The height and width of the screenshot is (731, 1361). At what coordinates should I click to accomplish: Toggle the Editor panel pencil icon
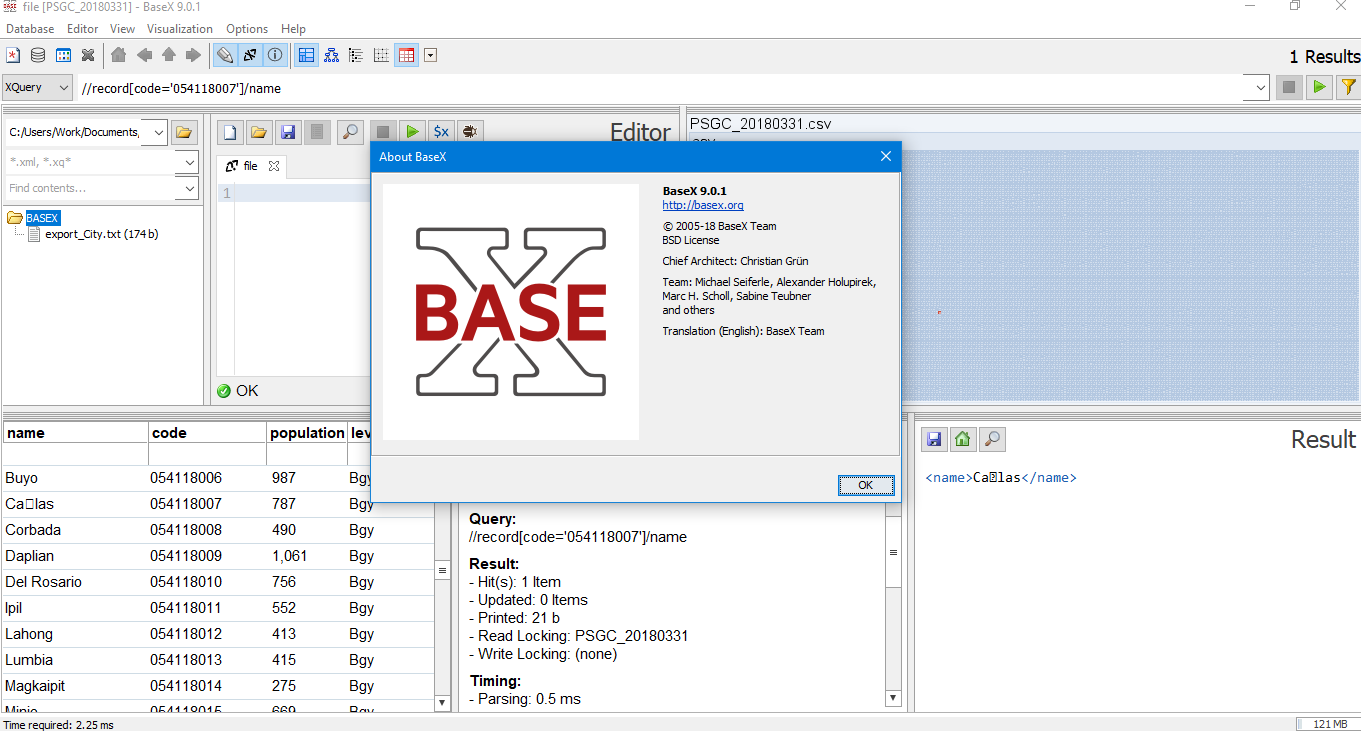pos(225,55)
